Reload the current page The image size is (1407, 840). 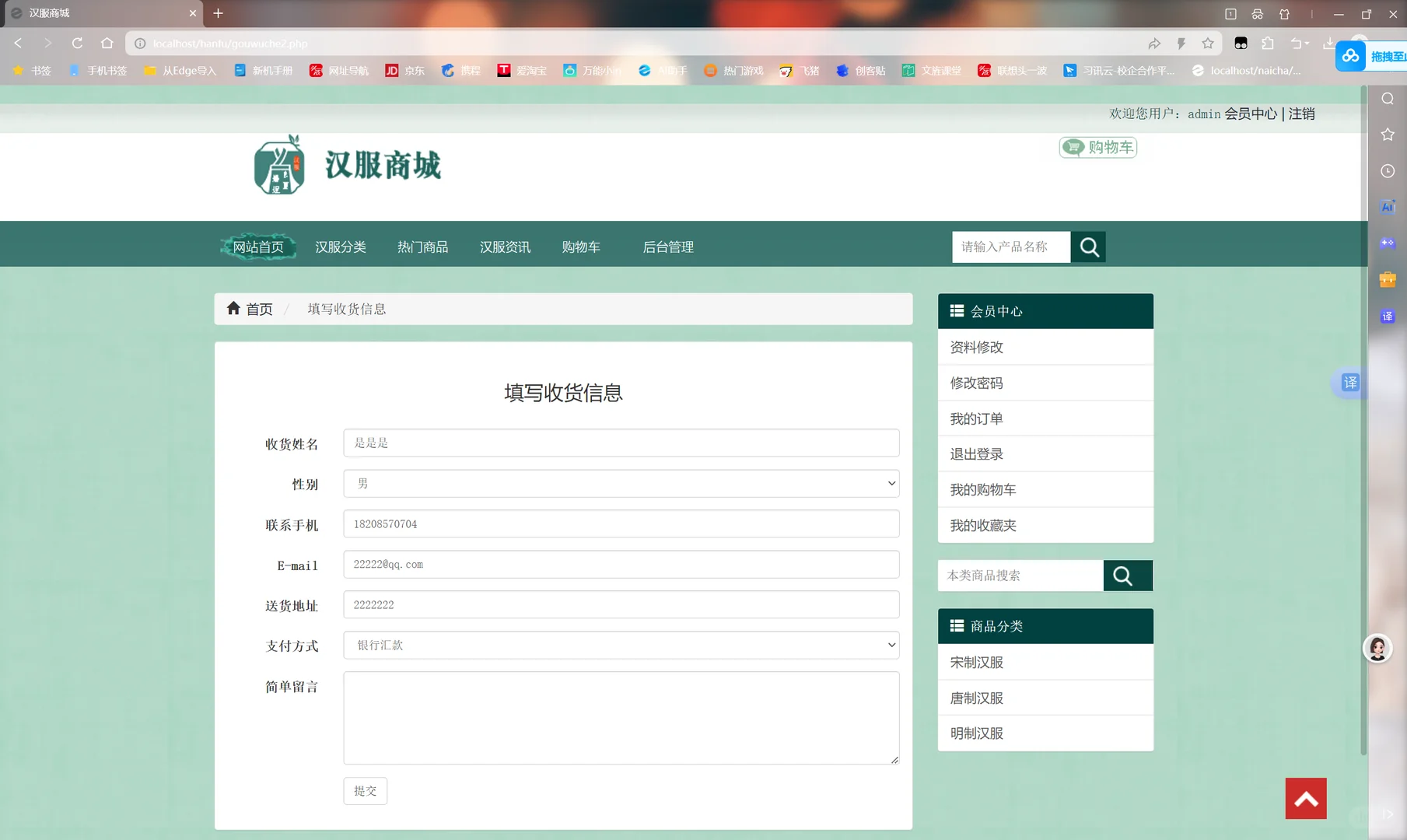(x=77, y=44)
